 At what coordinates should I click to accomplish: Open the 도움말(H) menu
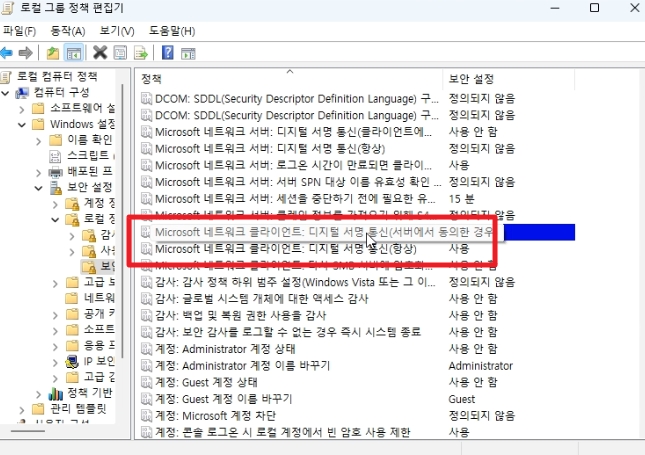click(x=172, y=31)
